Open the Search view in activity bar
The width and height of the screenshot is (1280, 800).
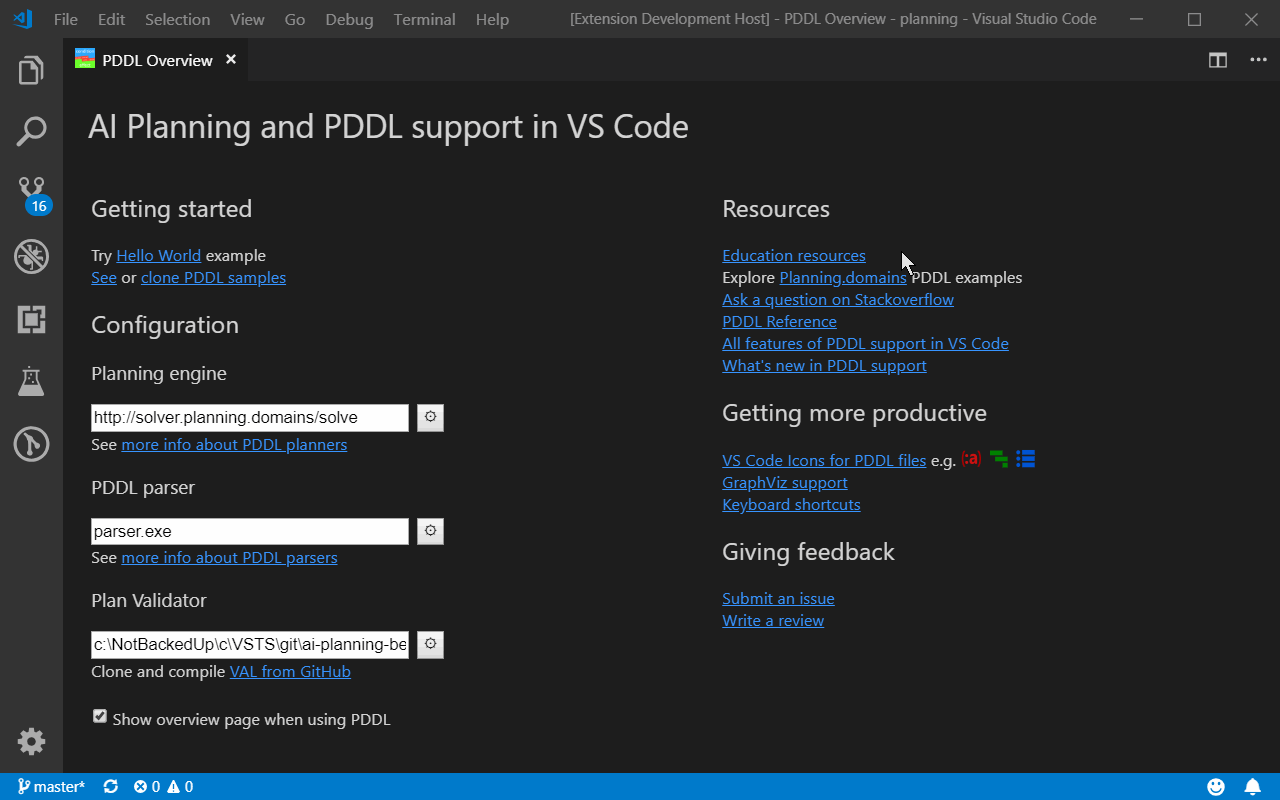point(31,131)
